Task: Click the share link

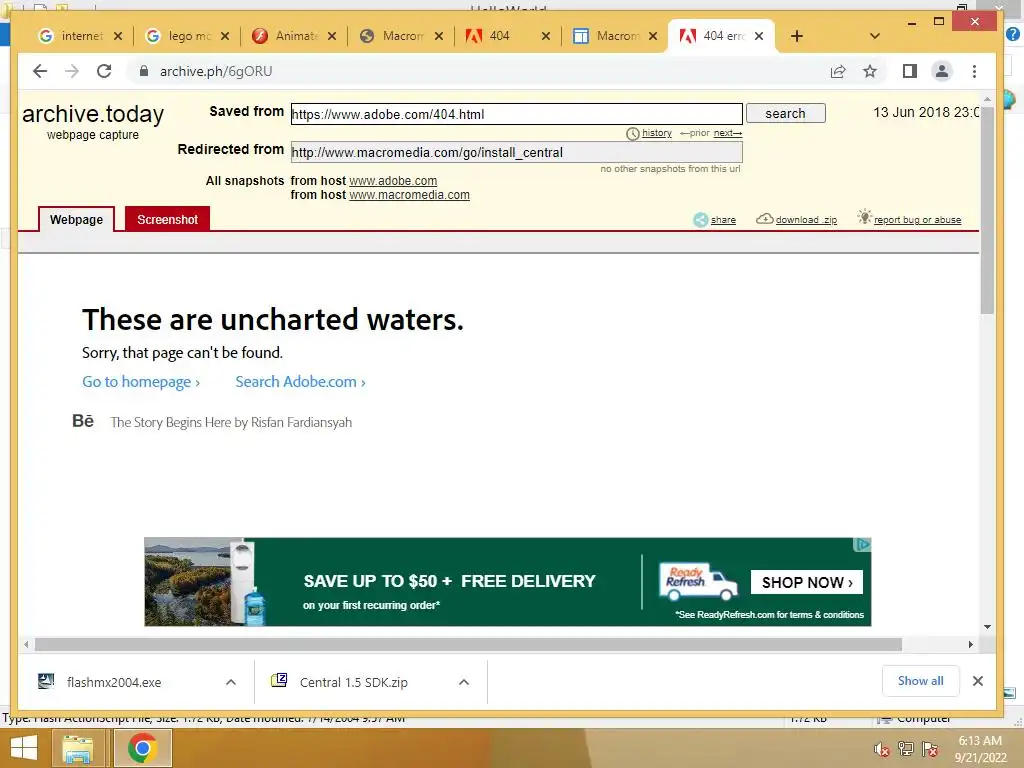Action: coord(723,220)
